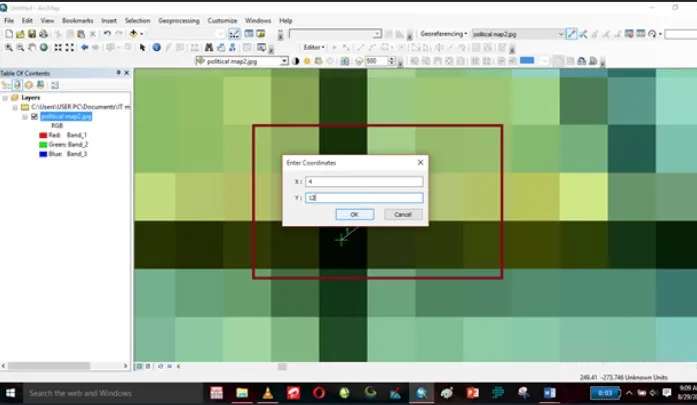Open an existing map document
Image resolution: width=697 pixels, height=405 pixels.
pos(20,34)
